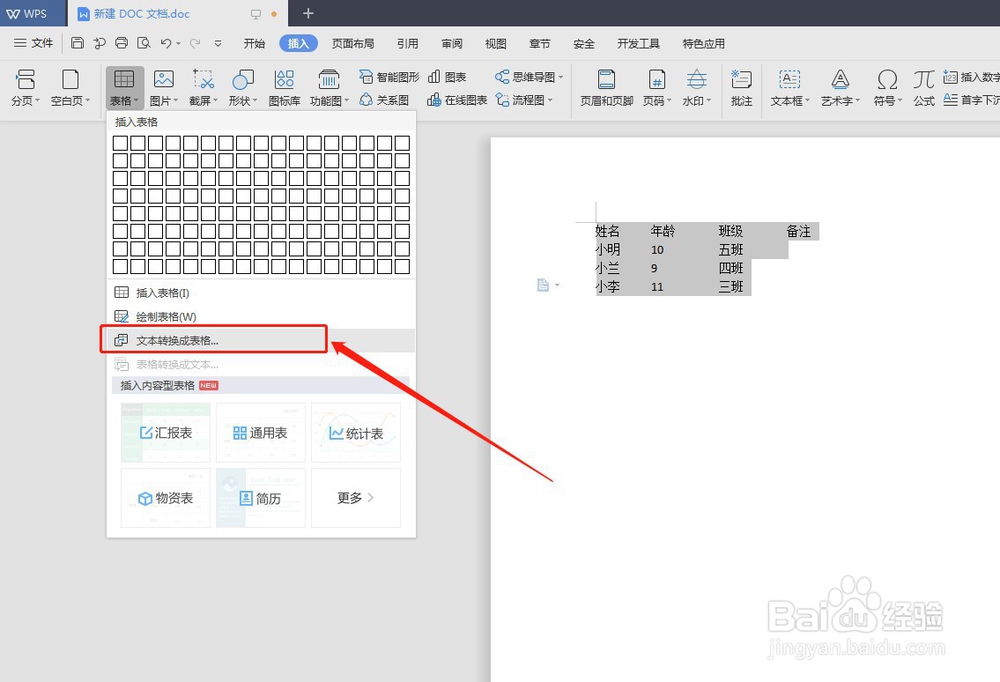The height and width of the screenshot is (682, 1000).
Task: Insert a chart with the 图表 icon
Action: (448, 76)
